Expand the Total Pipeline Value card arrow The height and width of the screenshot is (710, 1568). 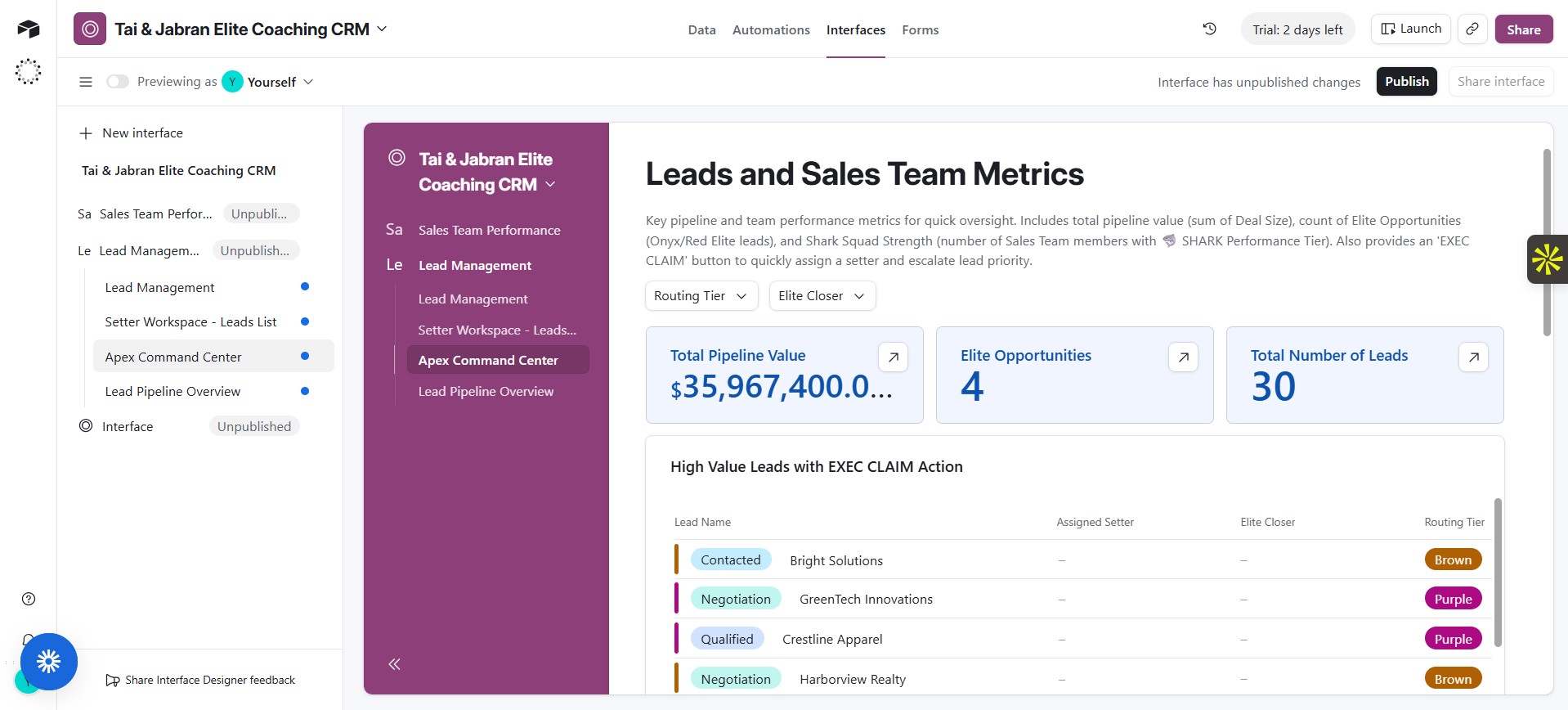point(893,357)
